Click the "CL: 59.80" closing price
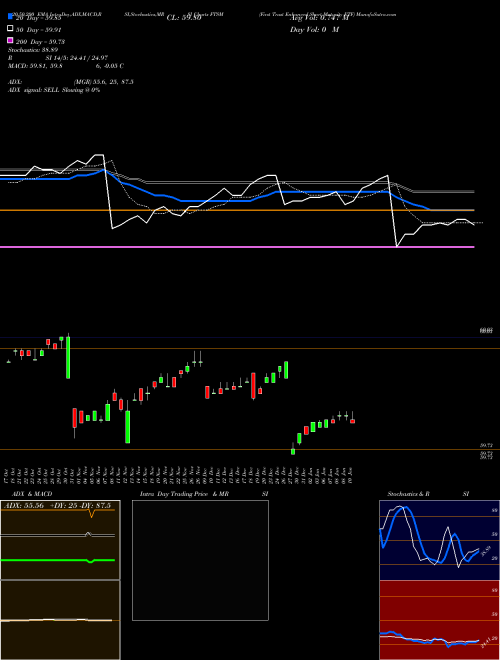 (x=184, y=18)
